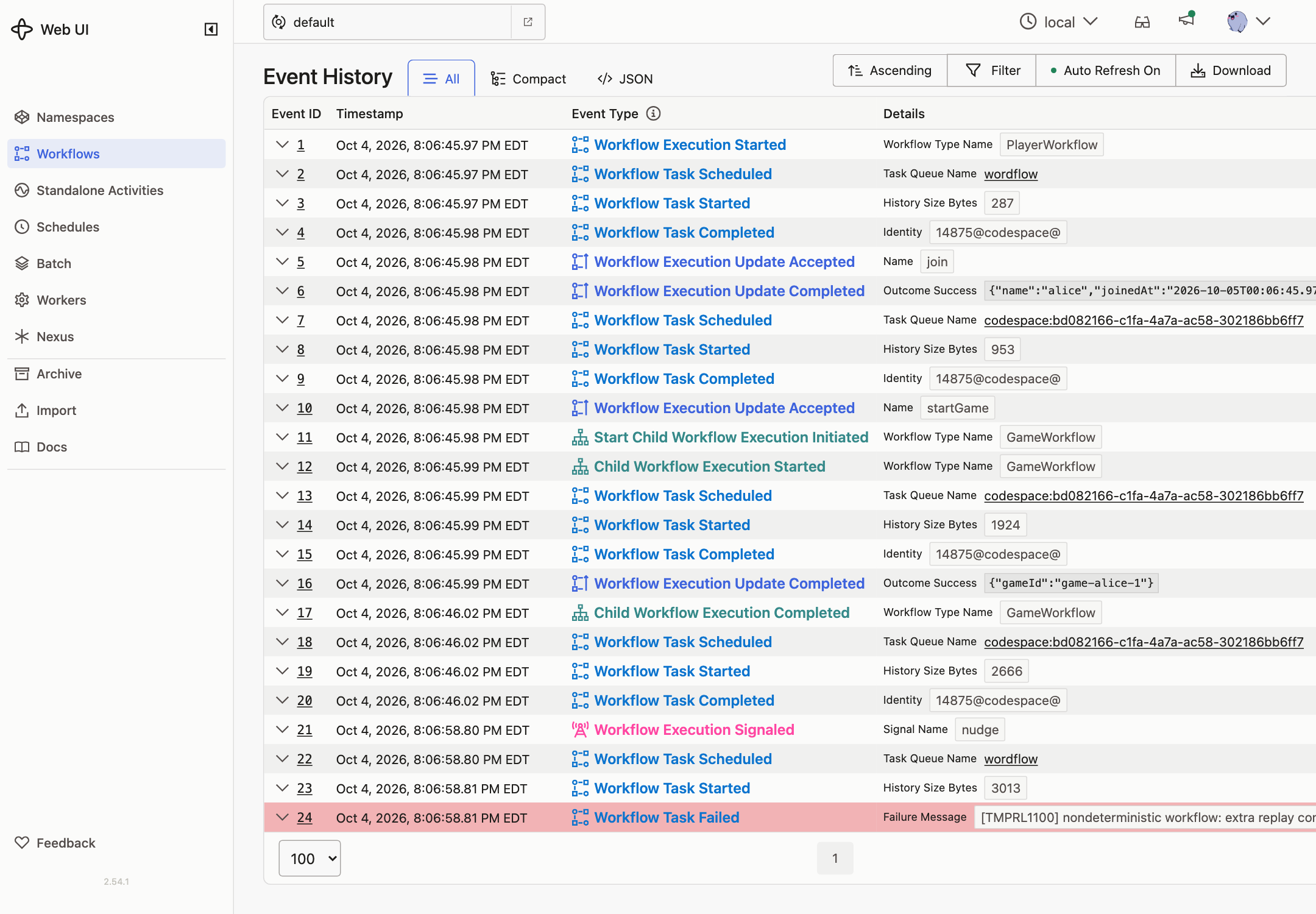Switch to the Compact view tab

coord(528,79)
